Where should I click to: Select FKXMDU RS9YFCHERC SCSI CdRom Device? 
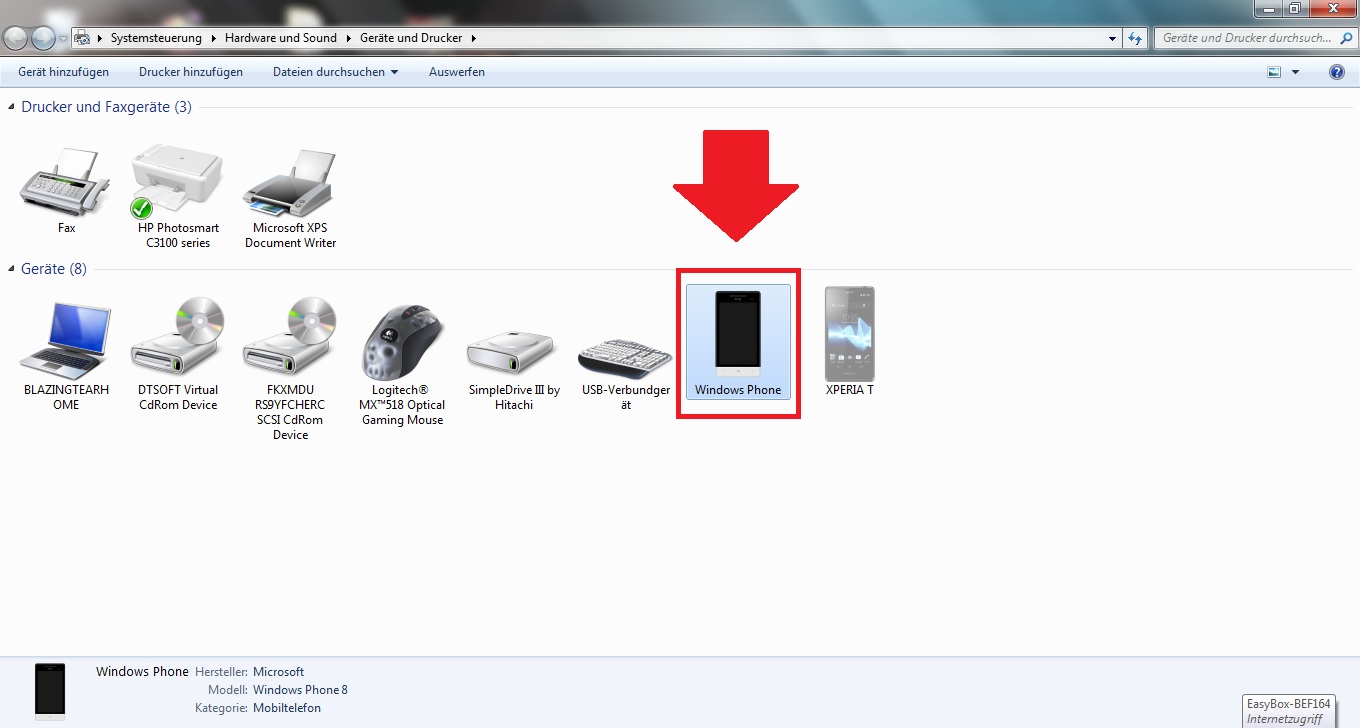(x=290, y=339)
